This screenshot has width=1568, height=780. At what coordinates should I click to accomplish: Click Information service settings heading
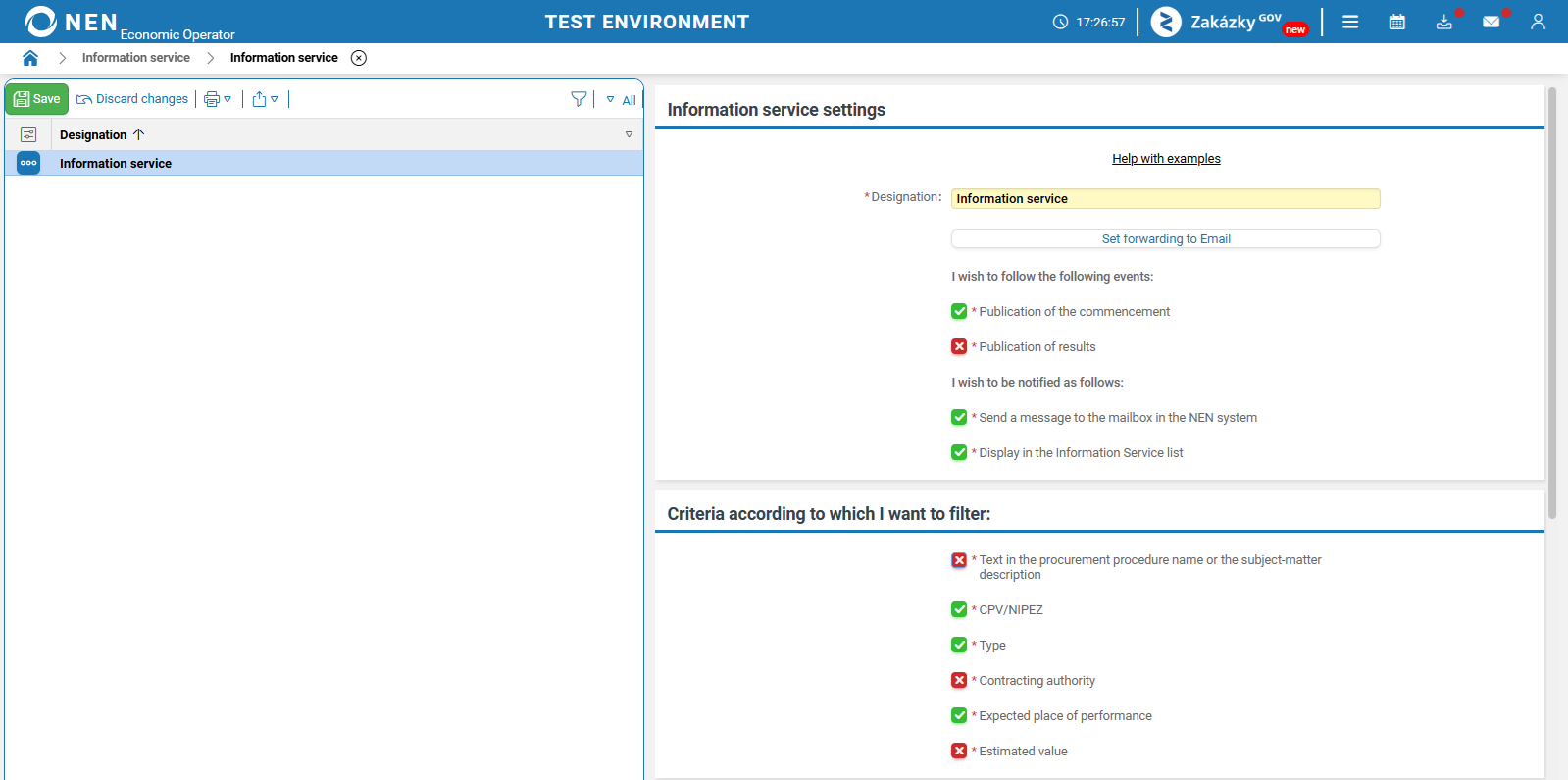(x=776, y=110)
